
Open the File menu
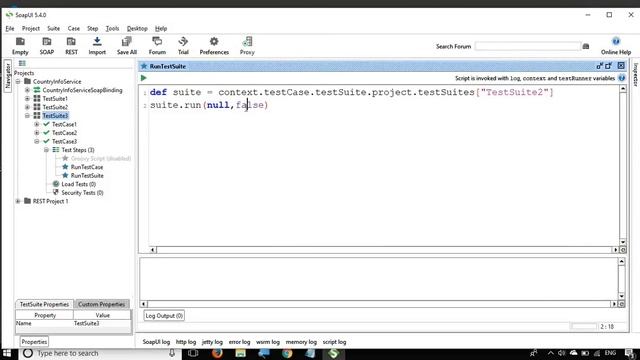pos(10,29)
